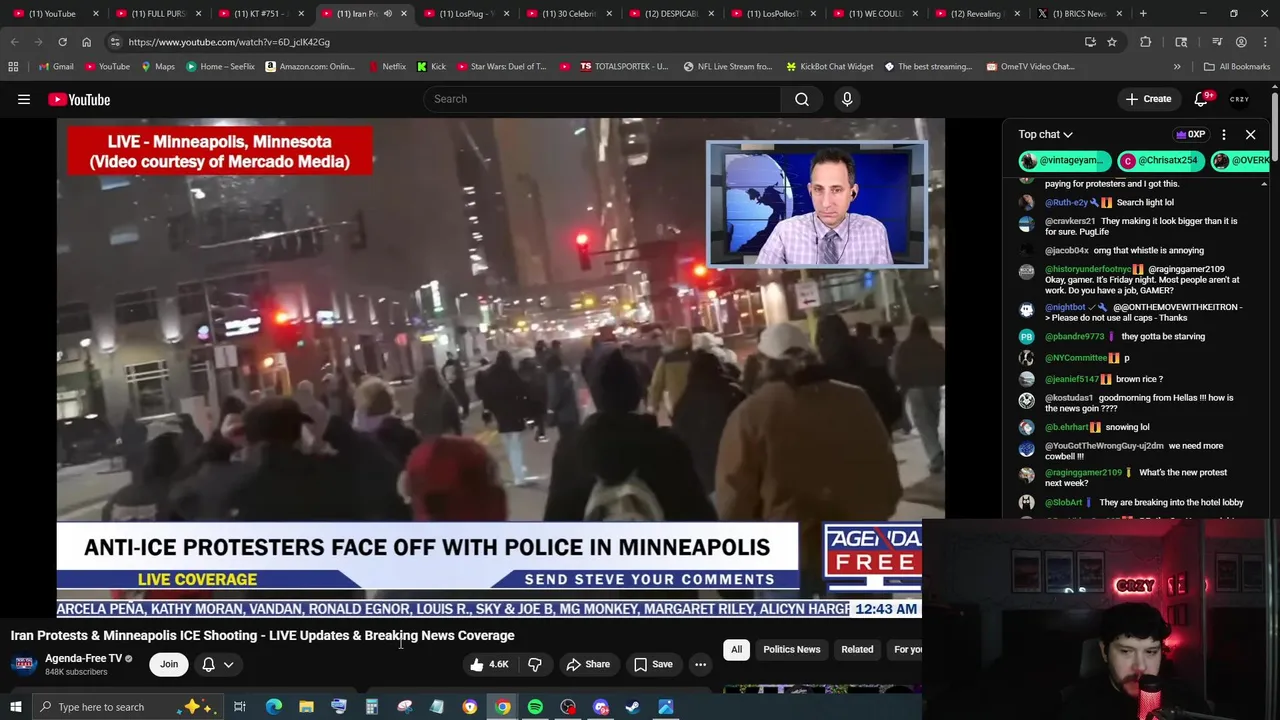Go to the YouTube home logo
The height and width of the screenshot is (720, 1280).
[x=79, y=99]
